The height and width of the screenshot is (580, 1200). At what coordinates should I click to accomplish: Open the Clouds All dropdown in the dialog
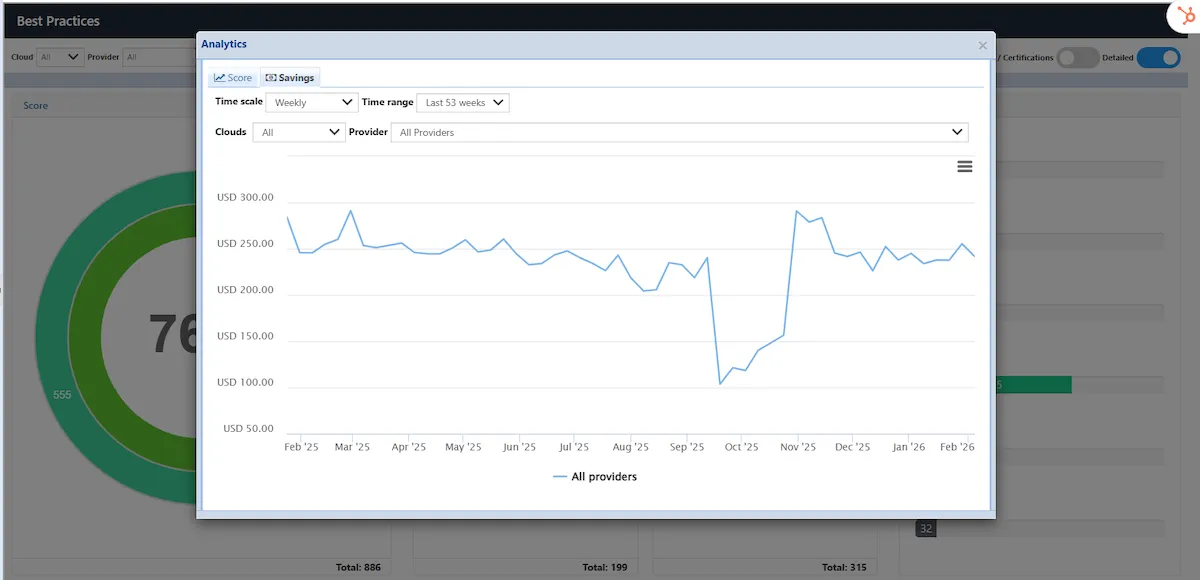click(x=299, y=132)
